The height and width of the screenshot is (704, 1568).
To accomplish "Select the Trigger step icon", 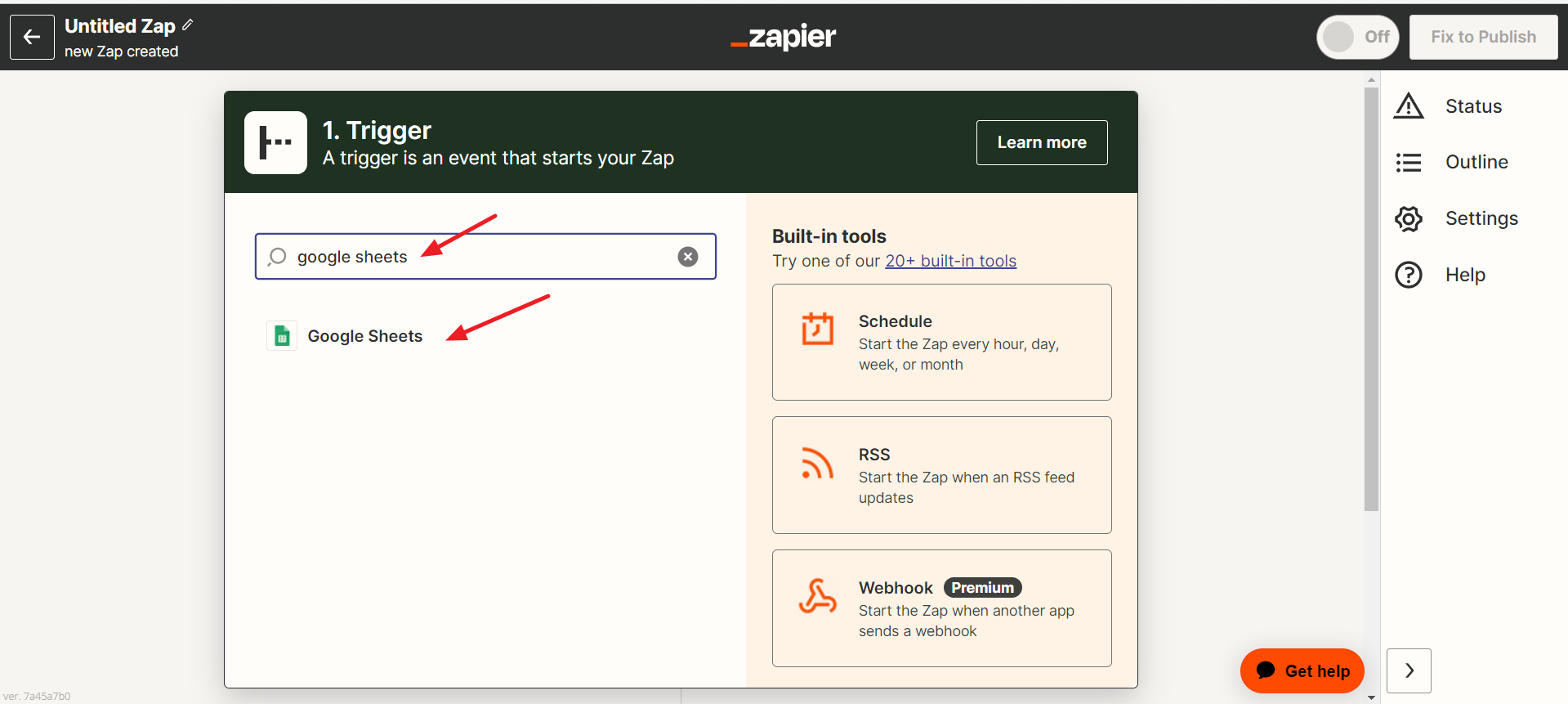I will [275, 142].
